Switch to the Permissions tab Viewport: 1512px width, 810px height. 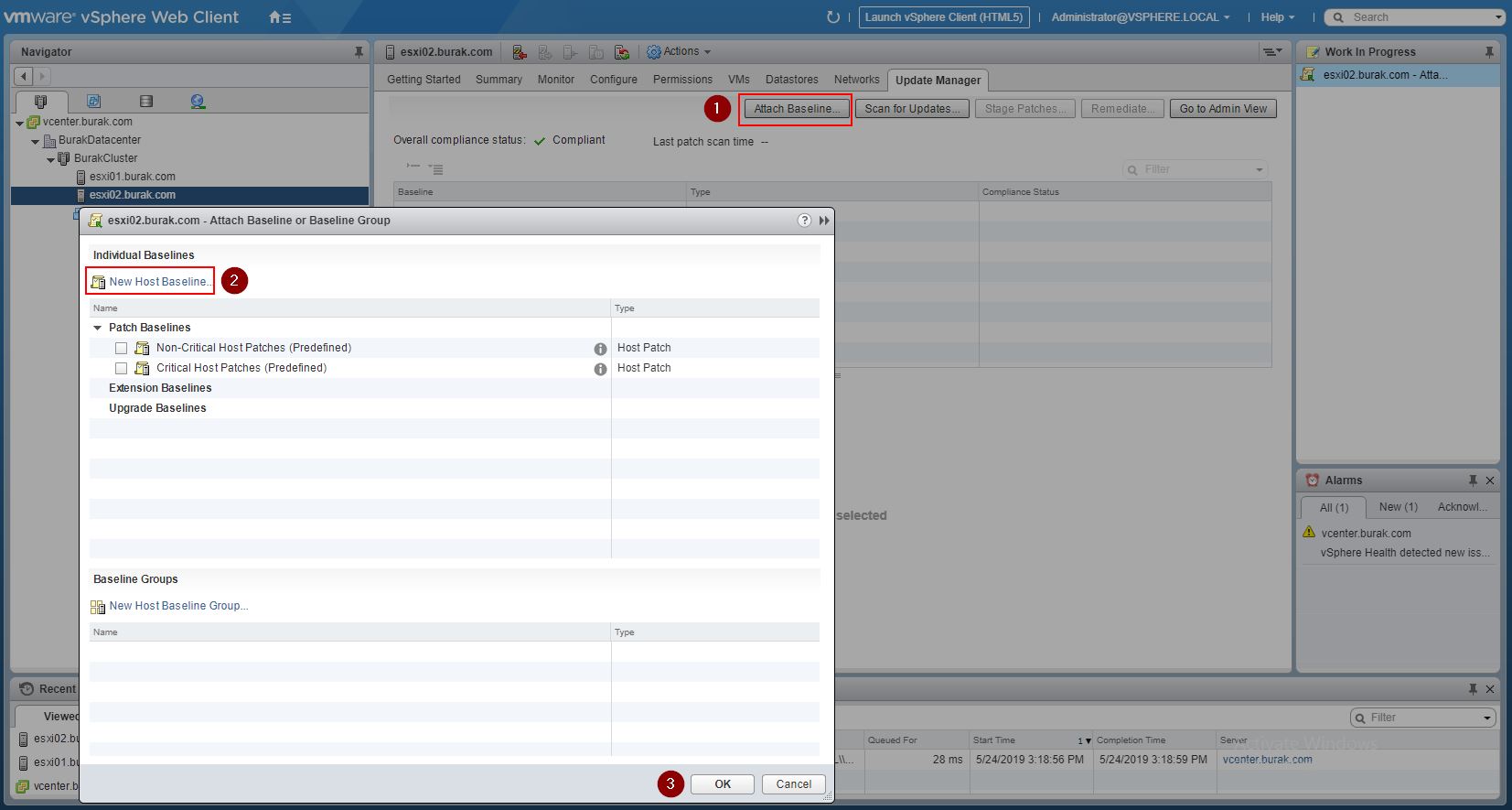[x=682, y=80]
